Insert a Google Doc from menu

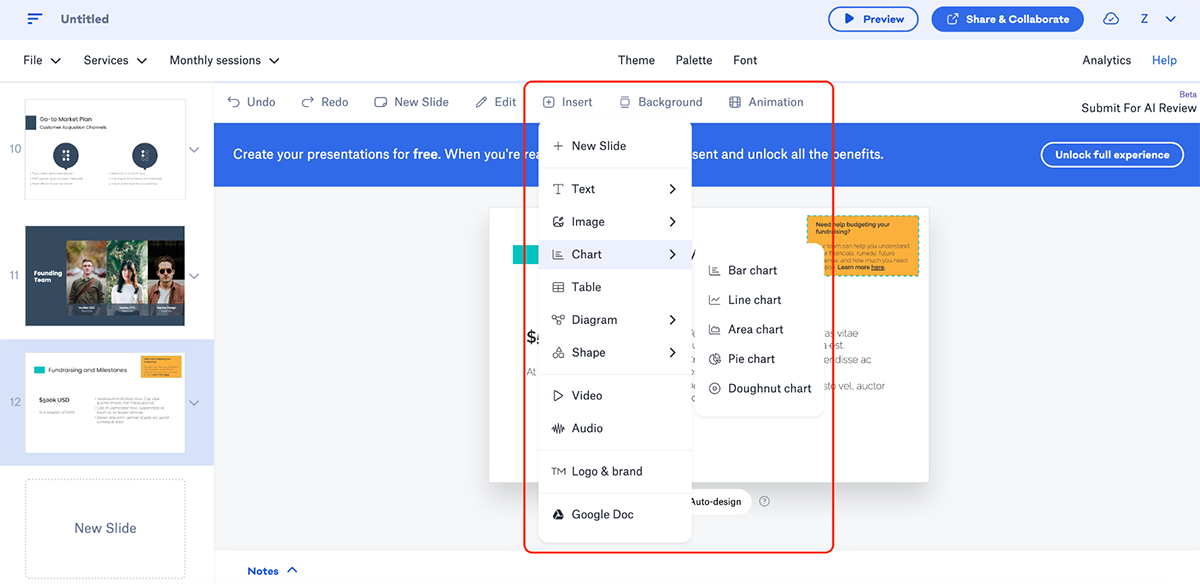pos(602,515)
